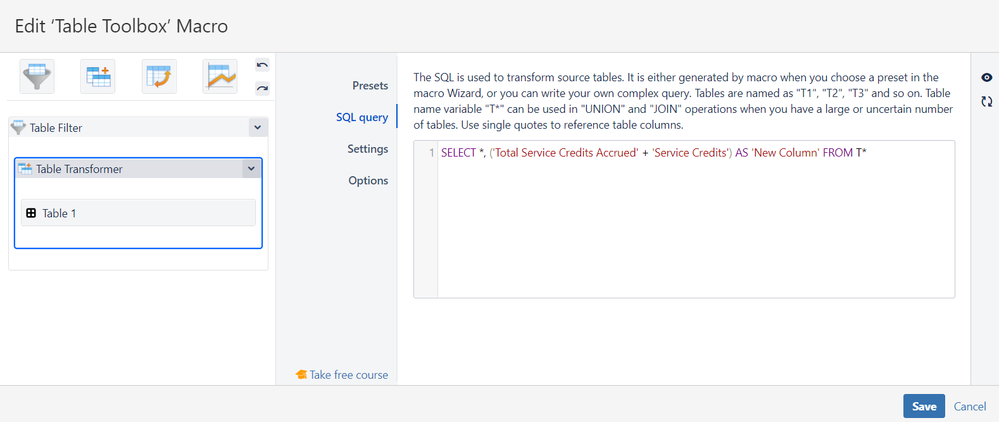Viewport: 999px width, 422px height.
Task: Click the Save button
Action: coord(924,407)
